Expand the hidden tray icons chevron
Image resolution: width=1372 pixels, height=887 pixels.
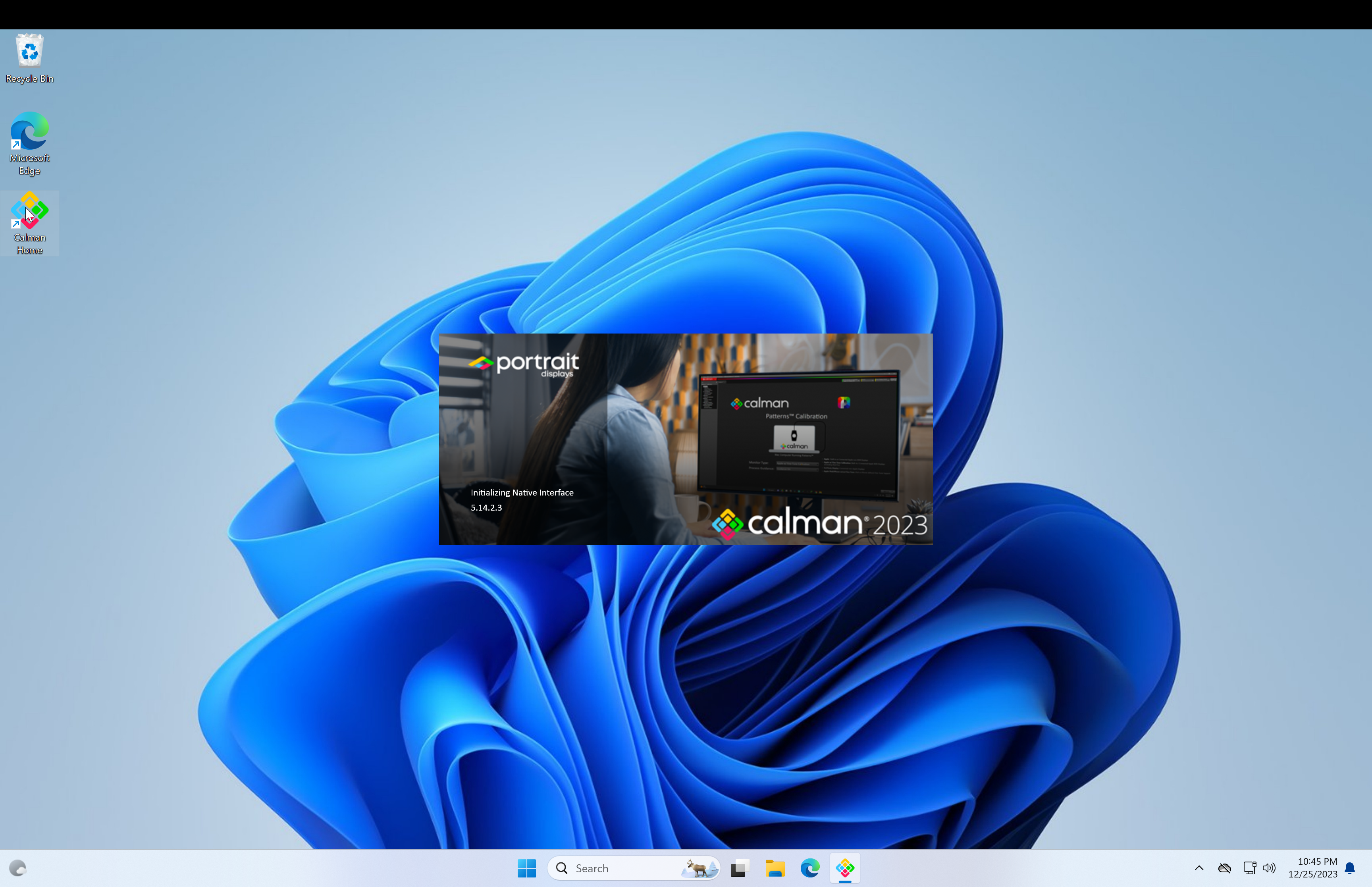point(1199,868)
